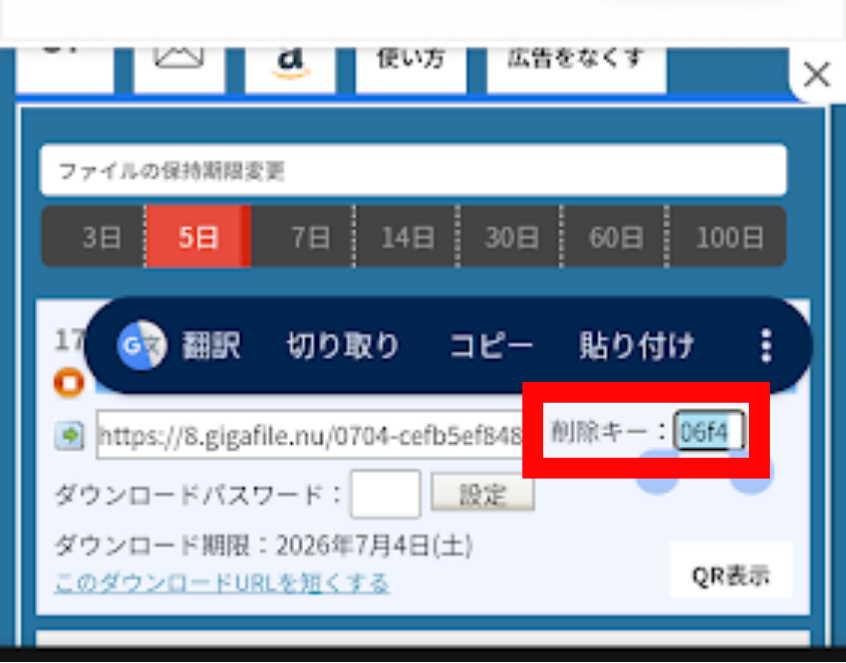Select 30日 retention period
This screenshot has width=846, height=663.
510,236
